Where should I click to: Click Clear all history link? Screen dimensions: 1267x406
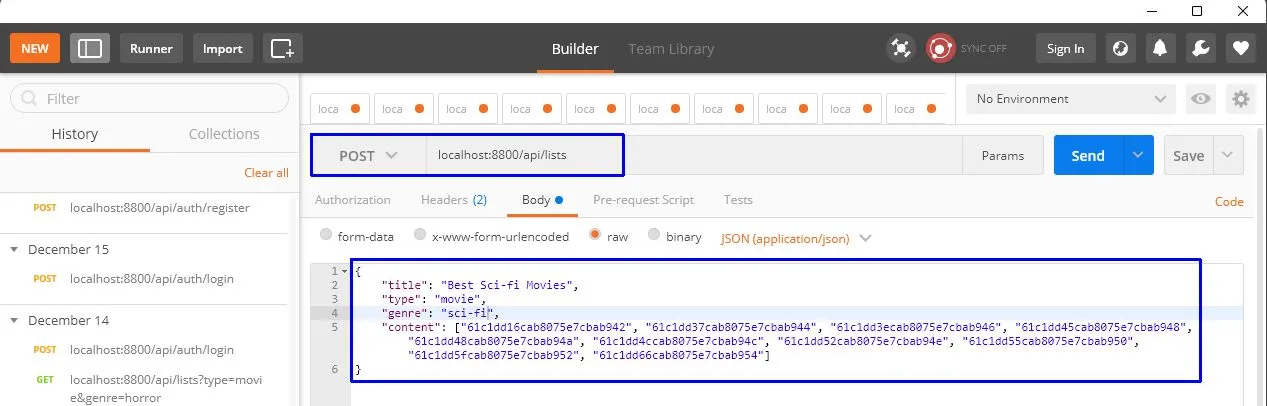[x=266, y=173]
